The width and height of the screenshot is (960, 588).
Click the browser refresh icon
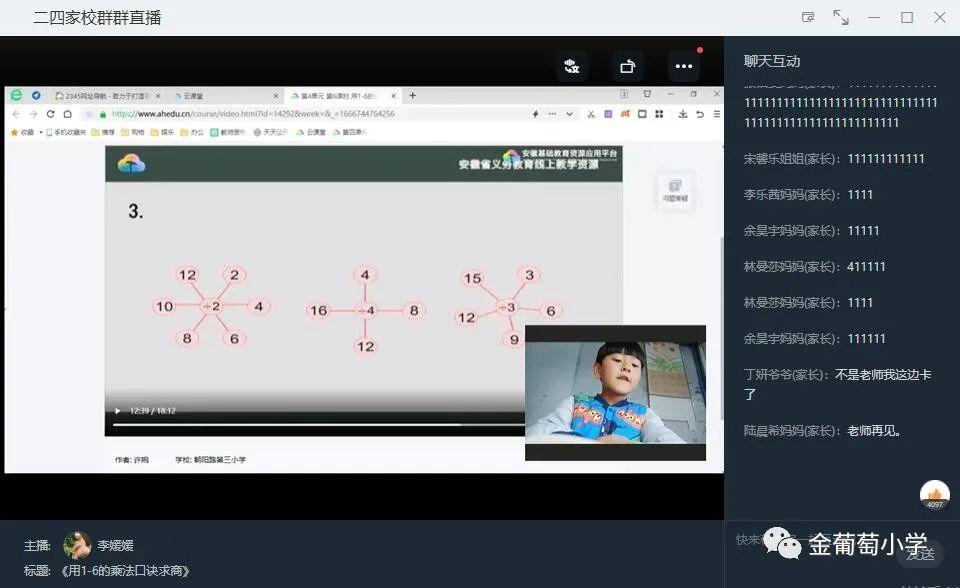click(51, 114)
